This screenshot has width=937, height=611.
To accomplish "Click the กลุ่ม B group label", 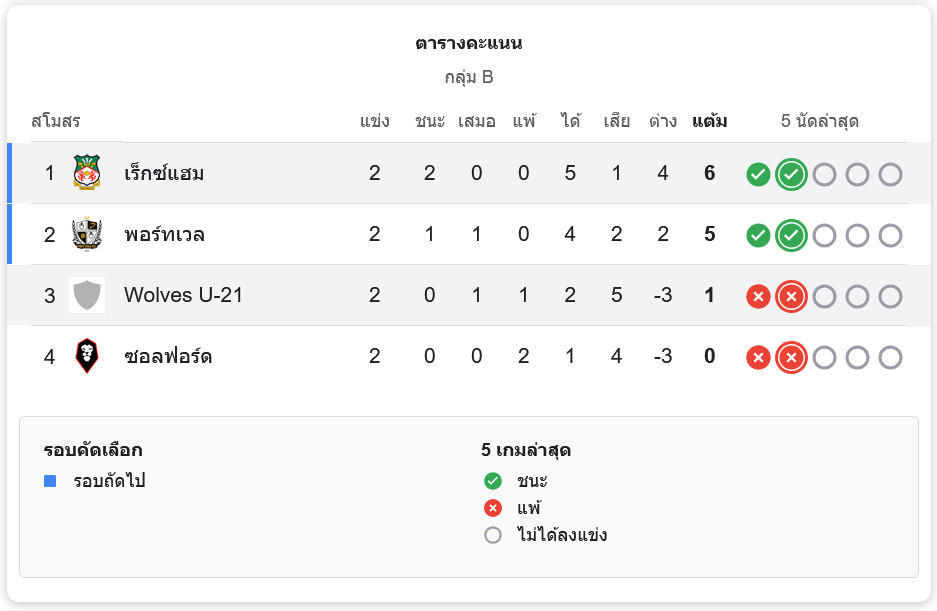I will point(469,77).
